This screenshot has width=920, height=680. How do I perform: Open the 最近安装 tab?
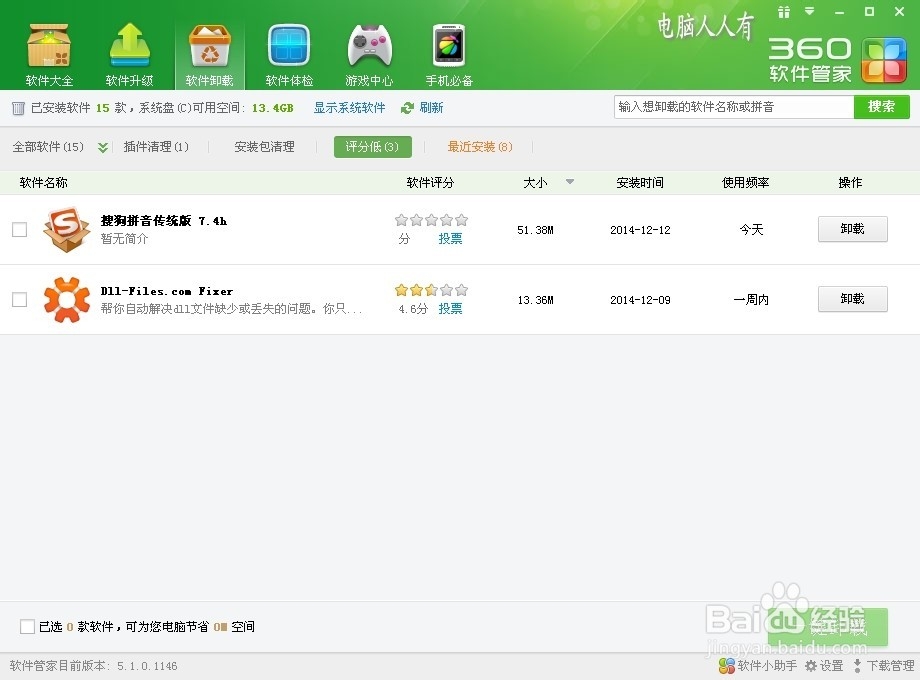click(x=480, y=146)
